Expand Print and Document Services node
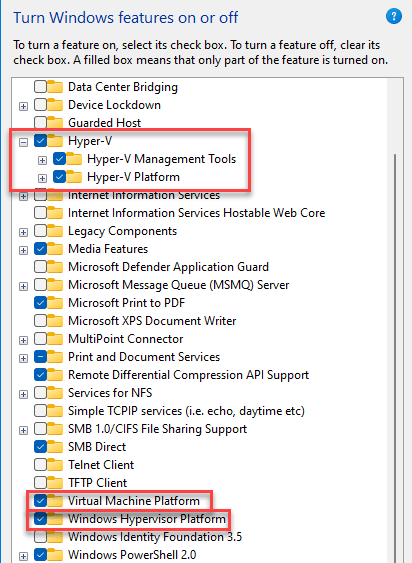 point(23,358)
